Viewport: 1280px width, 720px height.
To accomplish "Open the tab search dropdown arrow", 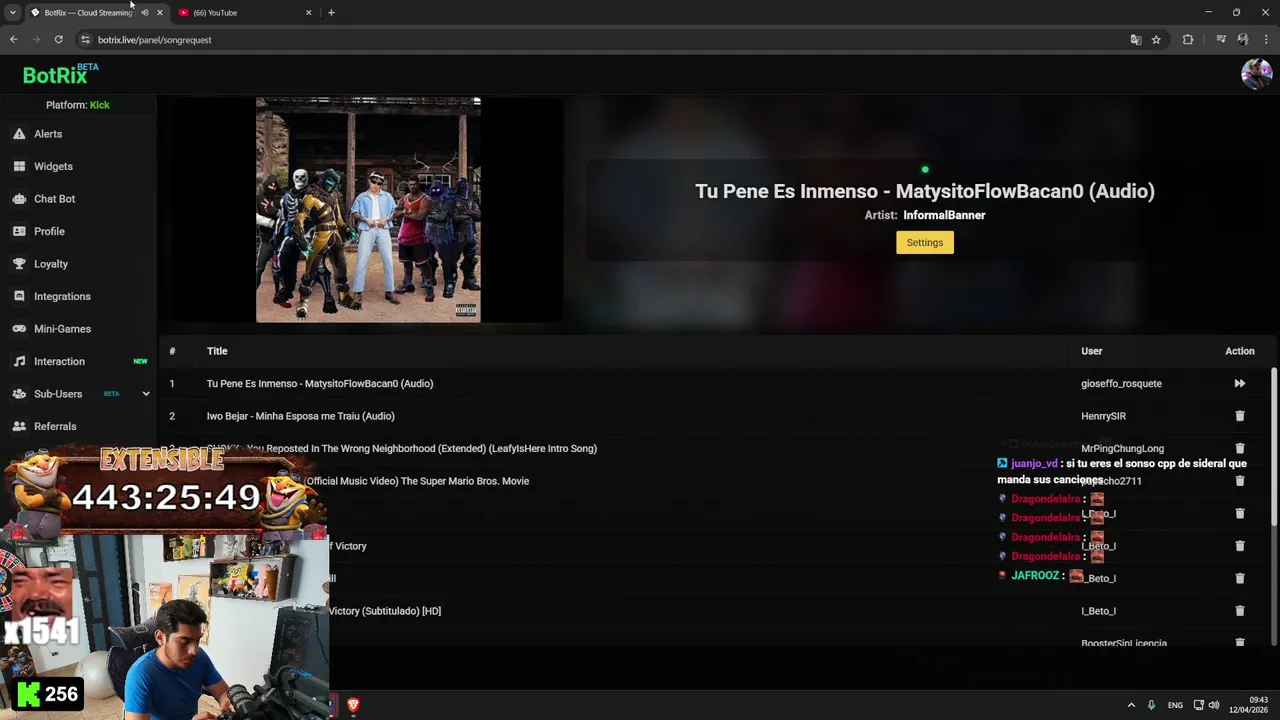I will coord(12,13).
